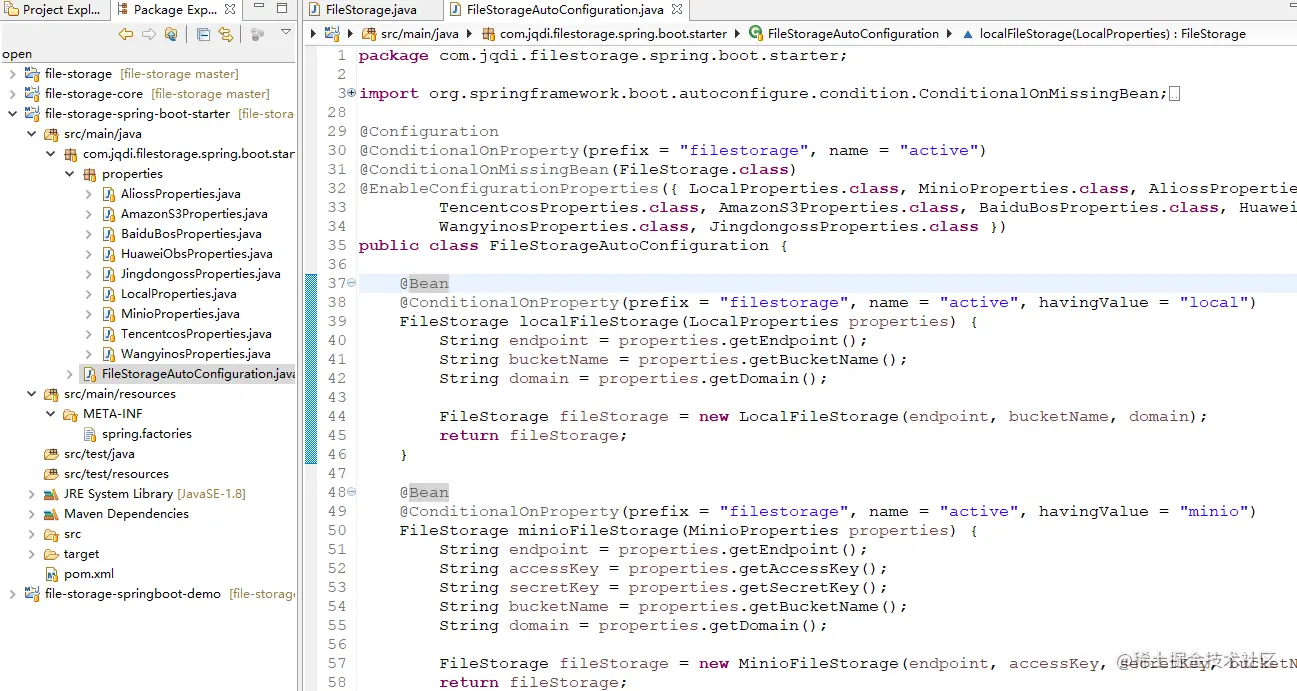Click the META-INF folder icon
The height and width of the screenshot is (691, 1297).
pyautogui.click(x=70, y=414)
